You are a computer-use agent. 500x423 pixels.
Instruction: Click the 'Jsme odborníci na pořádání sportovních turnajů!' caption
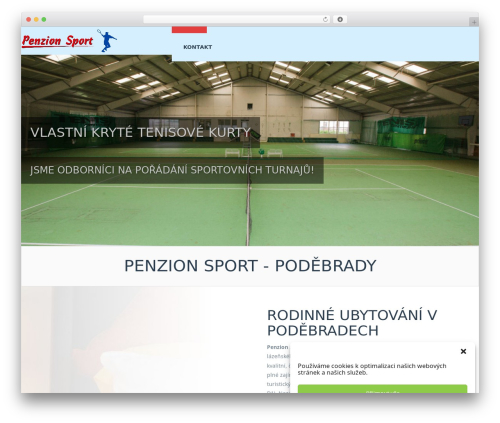click(172, 170)
